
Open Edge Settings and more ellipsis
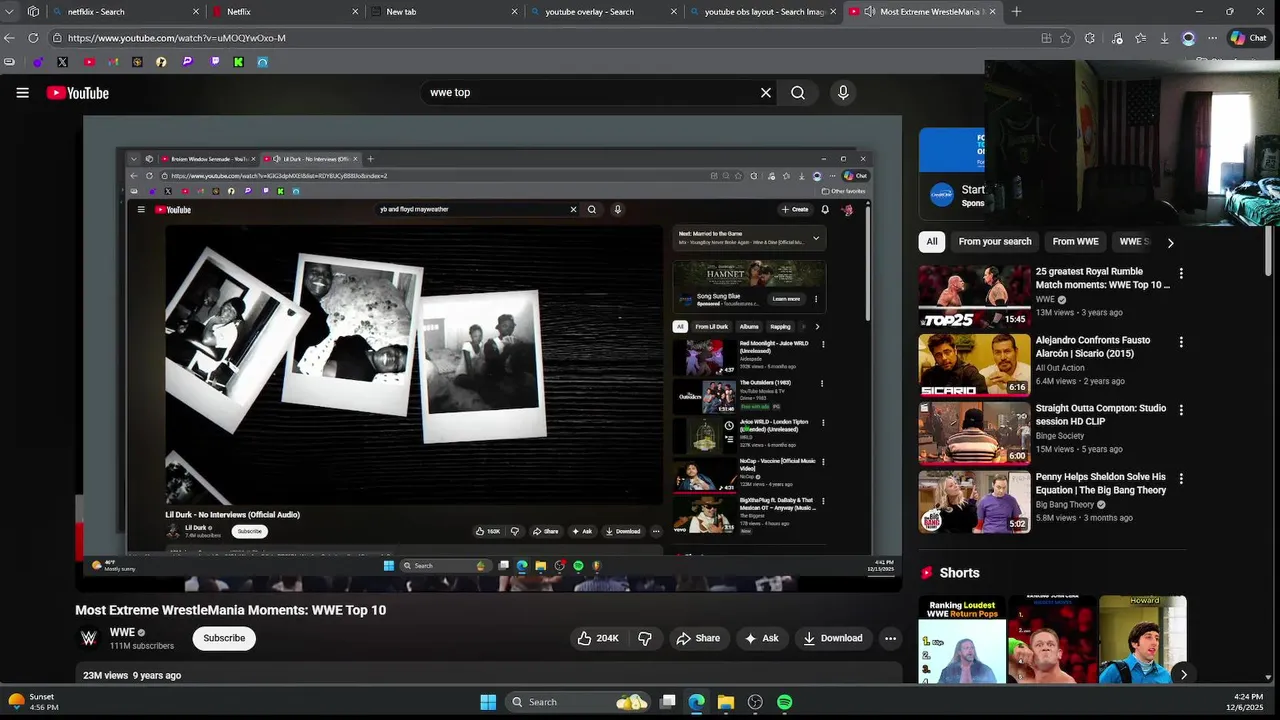(1212, 38)
